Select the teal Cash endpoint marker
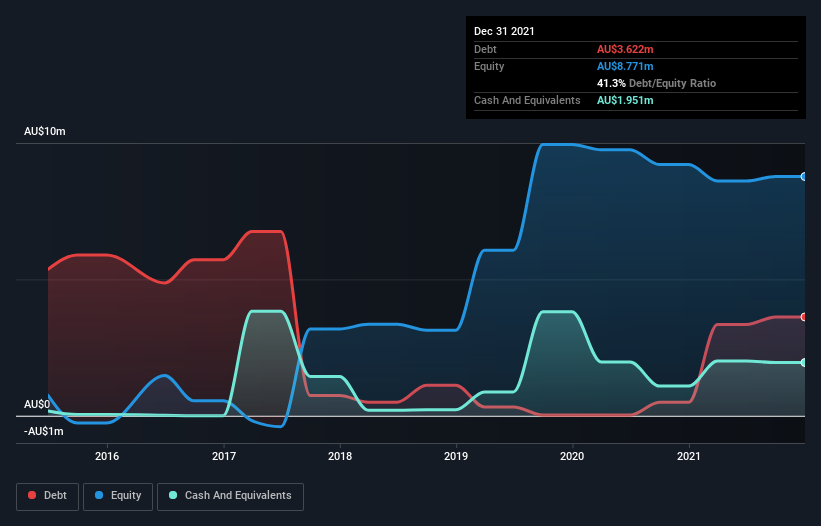Screen dimensions: 821x526 point(804,363)
